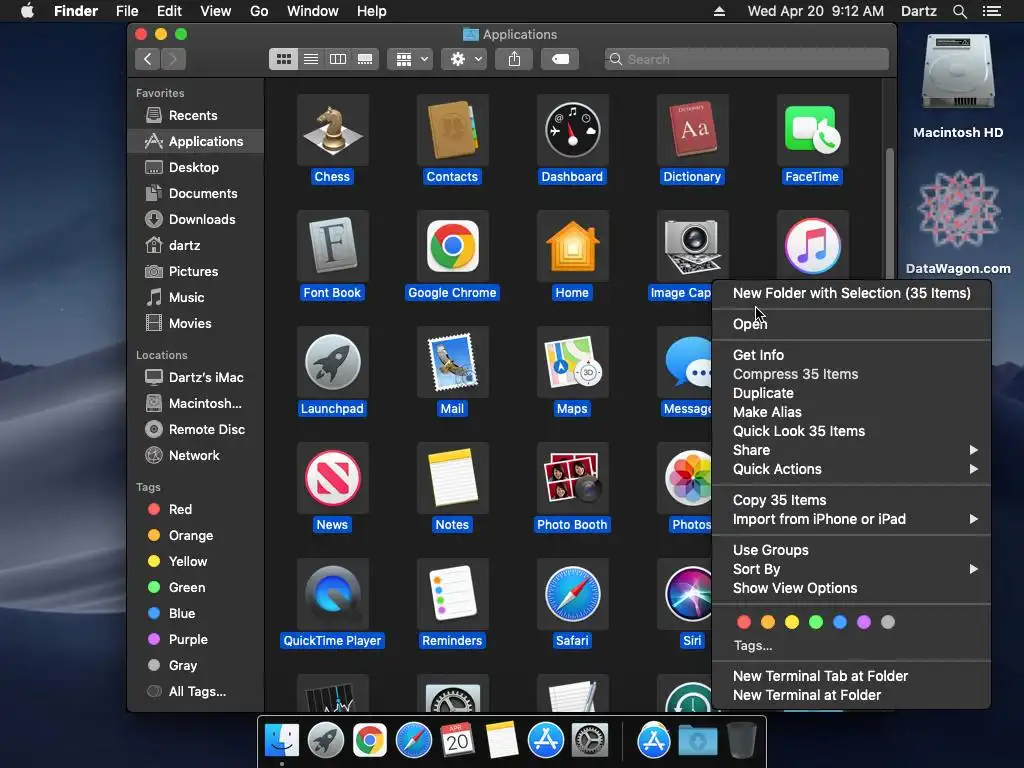Open the Apple menu
Image resolution: width=1024 pixels, height=768 pixels.
[27, 11]
